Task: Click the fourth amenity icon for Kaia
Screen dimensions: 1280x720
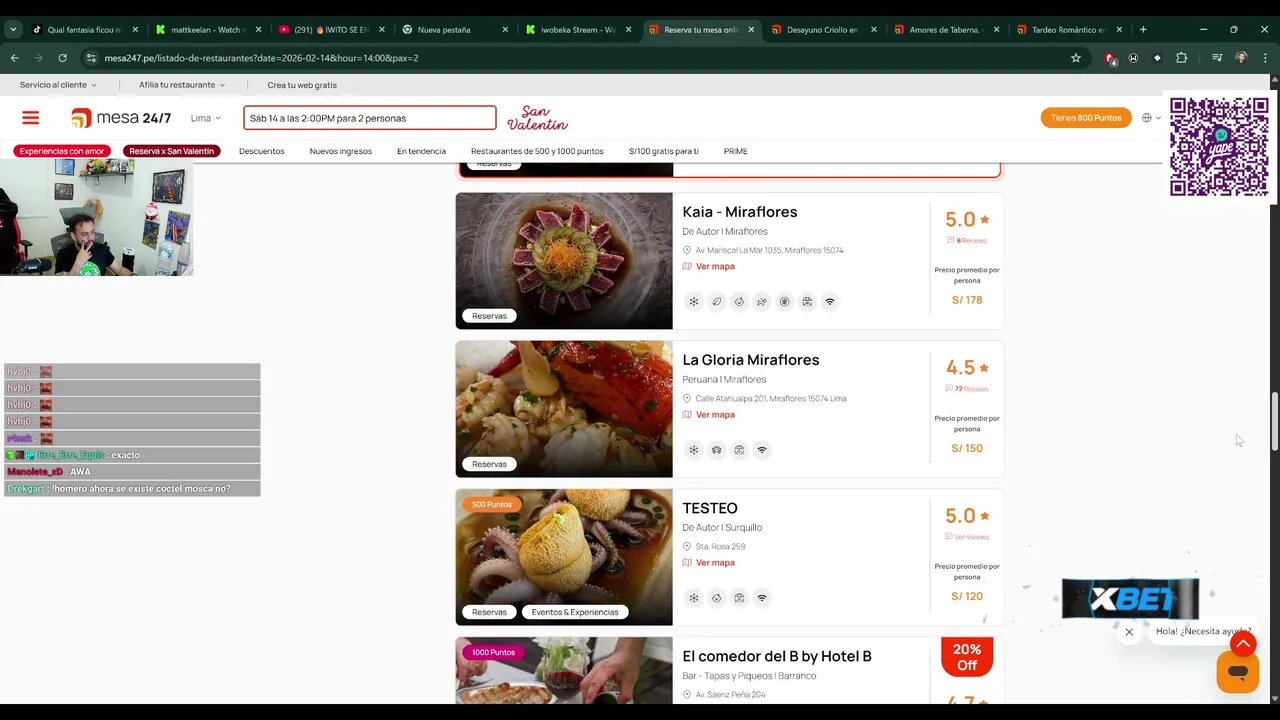Action: point(762,301)
